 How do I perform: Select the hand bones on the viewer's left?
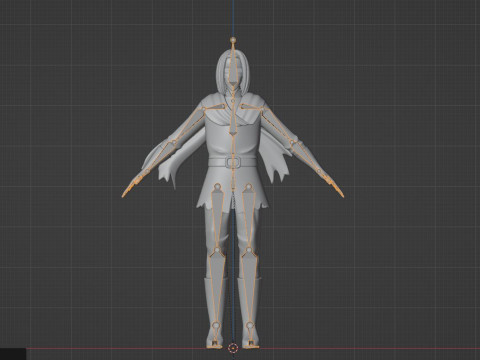coord(133,186)
